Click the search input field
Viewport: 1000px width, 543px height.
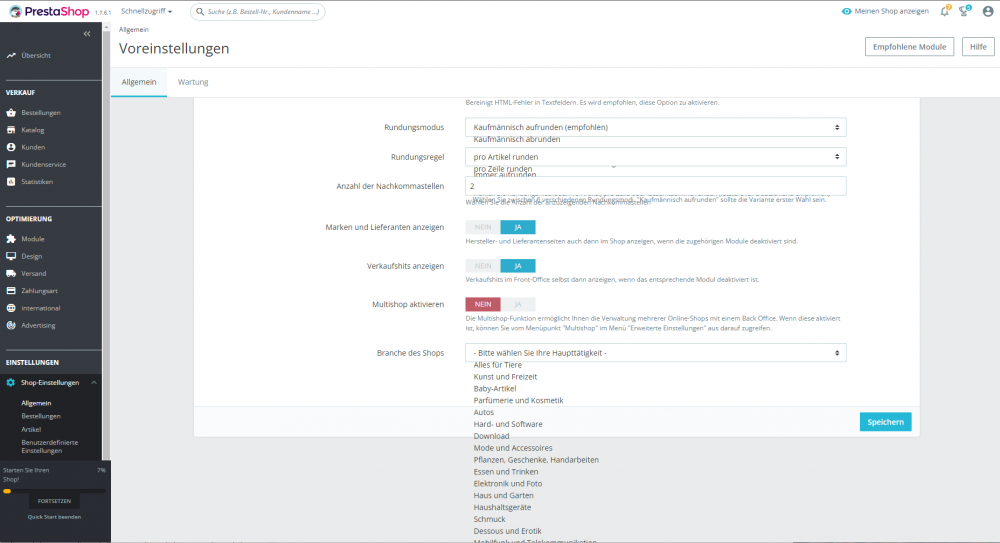(258, 11)
